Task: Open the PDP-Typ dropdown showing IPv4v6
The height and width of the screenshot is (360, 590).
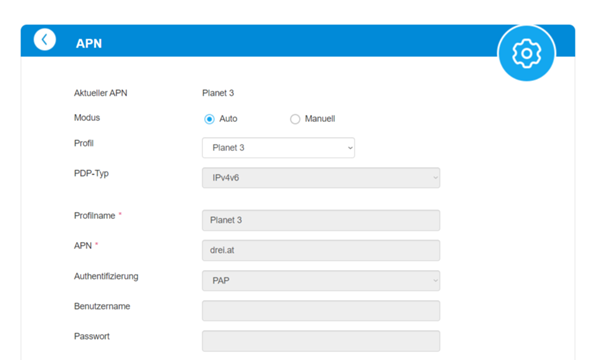Action: pyautogui.click(x=321, y=178)
